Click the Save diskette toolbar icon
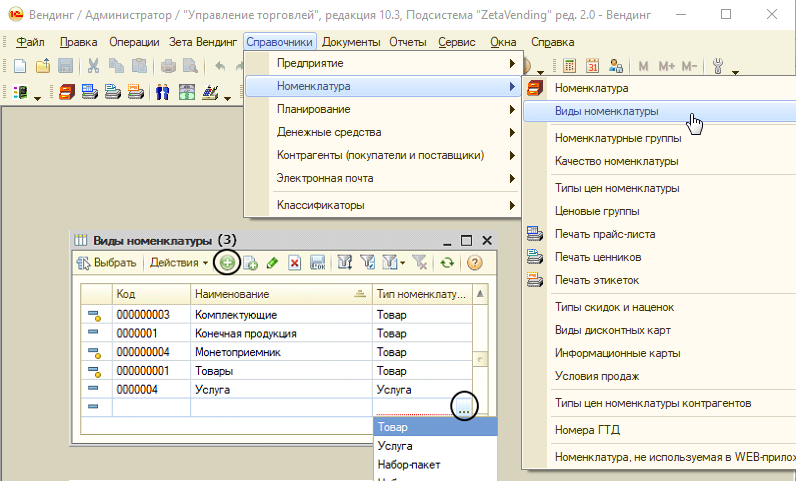This screenshot has height=481, width=796. (x=65, y=66)
